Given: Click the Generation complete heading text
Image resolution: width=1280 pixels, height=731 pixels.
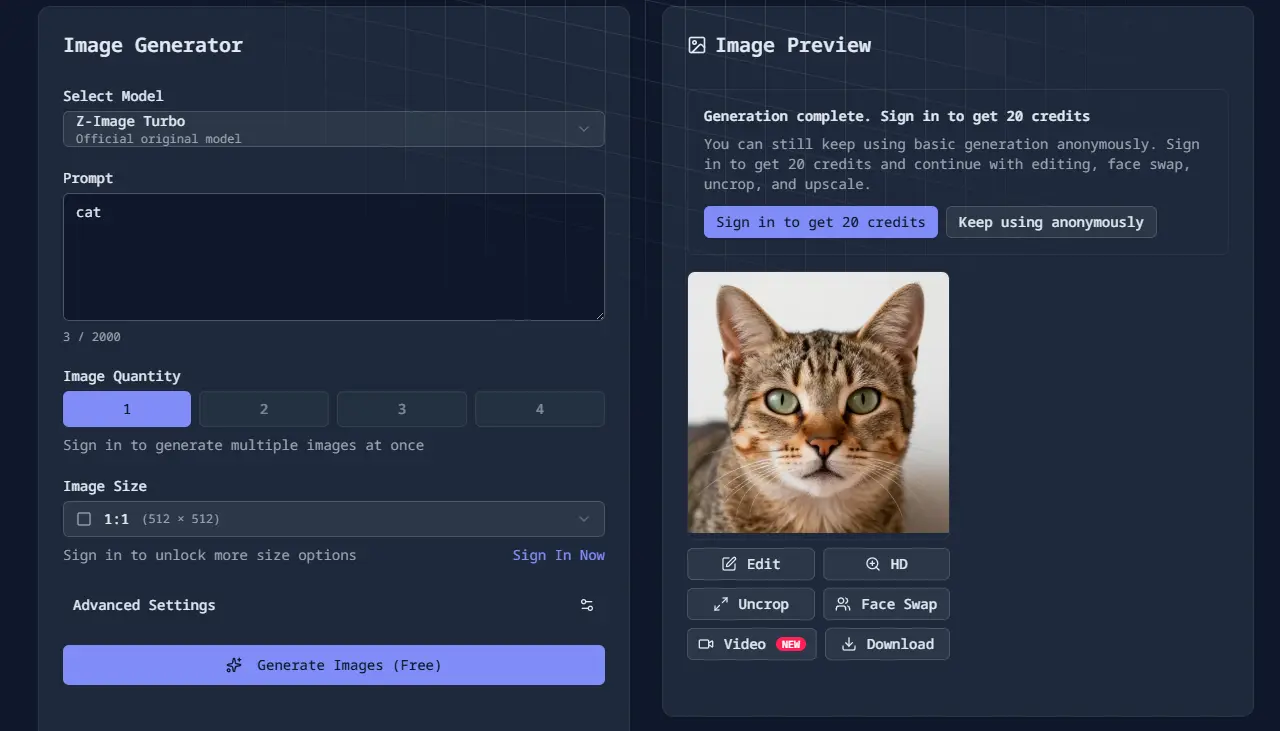Looking at the screenshot, I should pyautogui.click(x=897, y=116).
